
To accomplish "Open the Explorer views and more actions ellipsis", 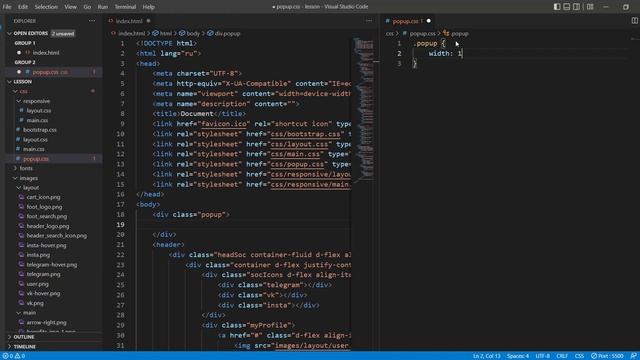I will [x=92, y=21].
